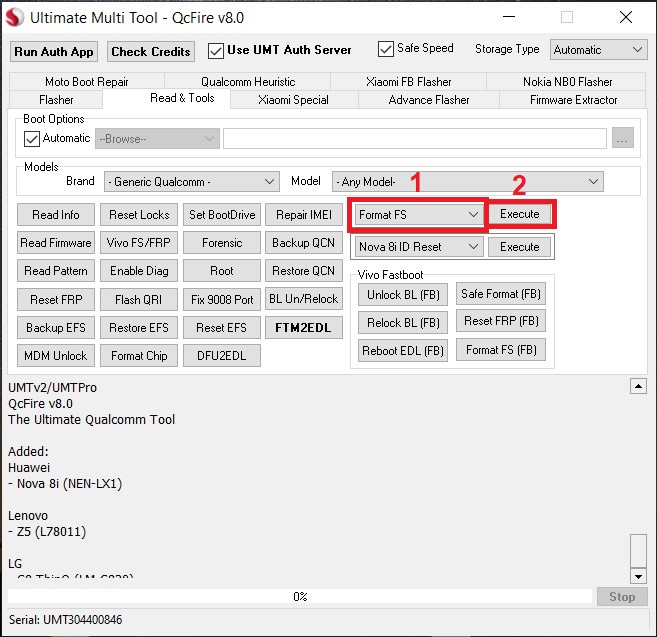Viewport: 657px width, 637px height.
Task: Switch to Xiaomi Special tab
Action: point(293,100)
